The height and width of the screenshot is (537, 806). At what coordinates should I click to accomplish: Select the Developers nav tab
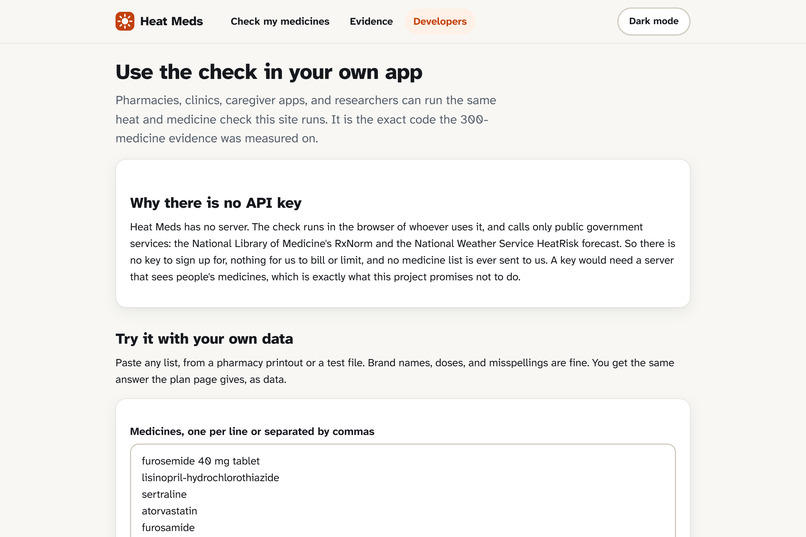(440, 21)
